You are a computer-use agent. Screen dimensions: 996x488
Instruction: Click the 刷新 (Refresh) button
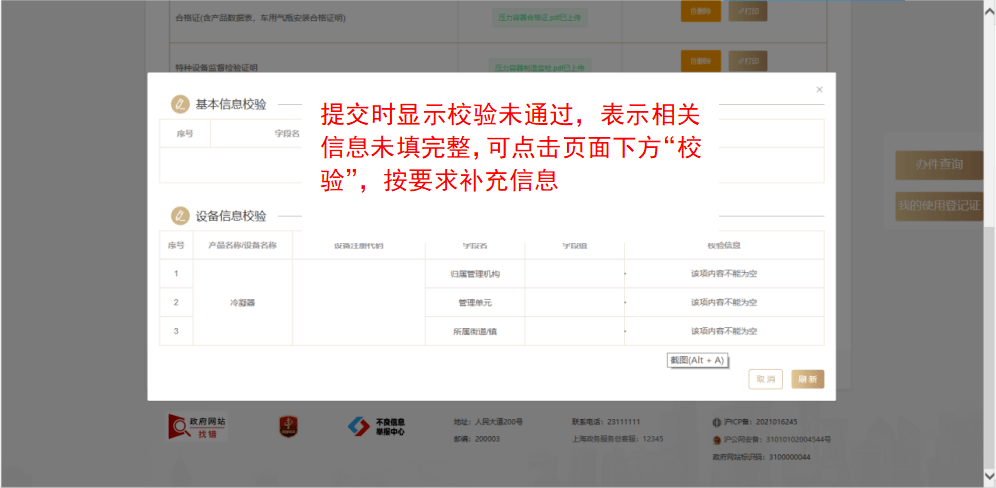(807, 379)
